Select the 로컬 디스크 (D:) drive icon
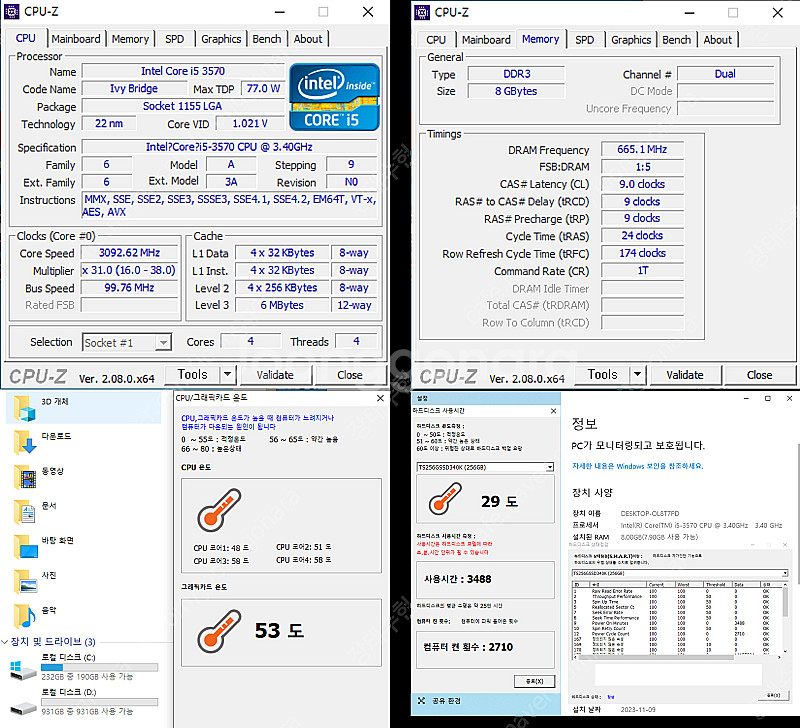This screenshot has width=800, height=728. (23, 708)
